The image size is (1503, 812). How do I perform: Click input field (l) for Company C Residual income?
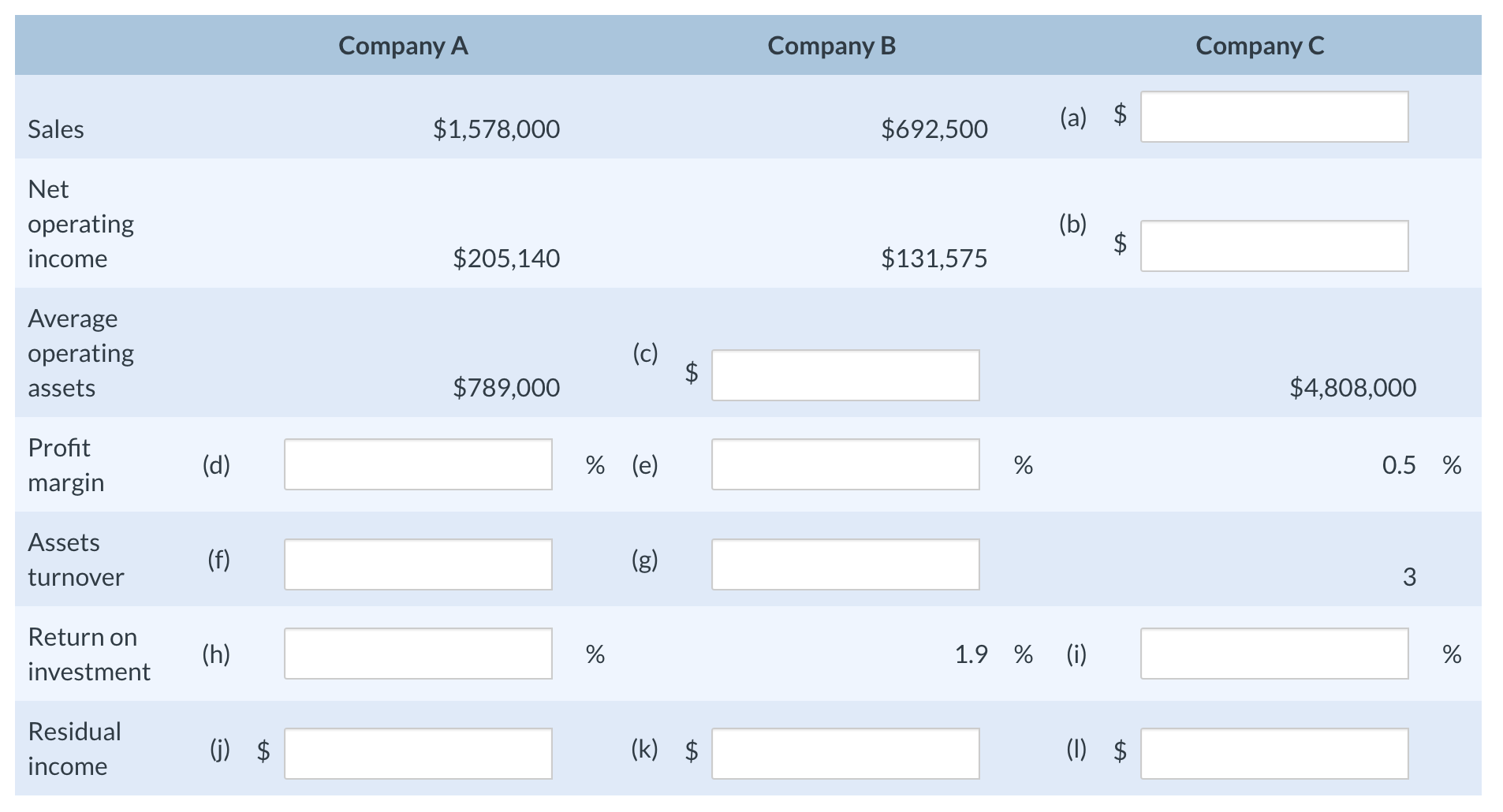pos(1273,752)
